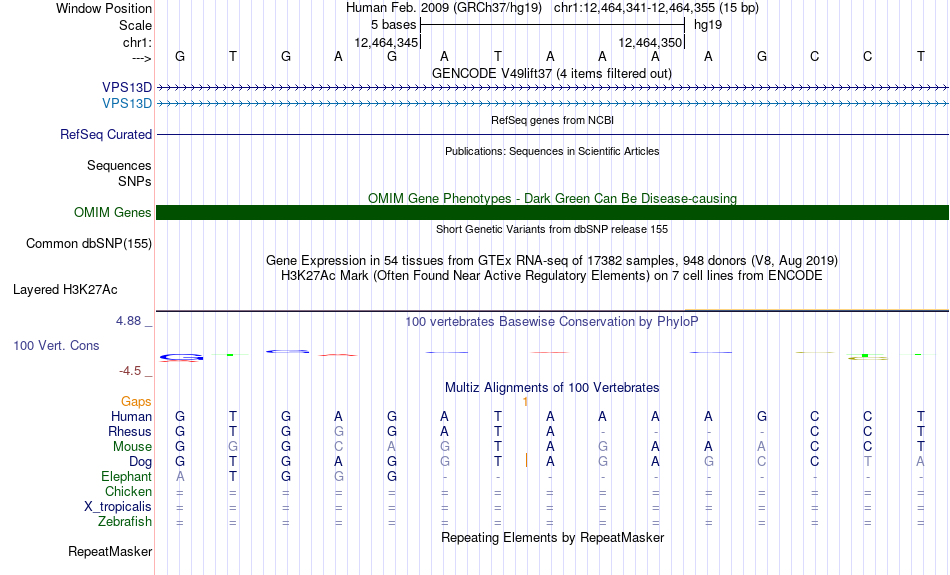Select the Chicken species label

click(128, 491)
